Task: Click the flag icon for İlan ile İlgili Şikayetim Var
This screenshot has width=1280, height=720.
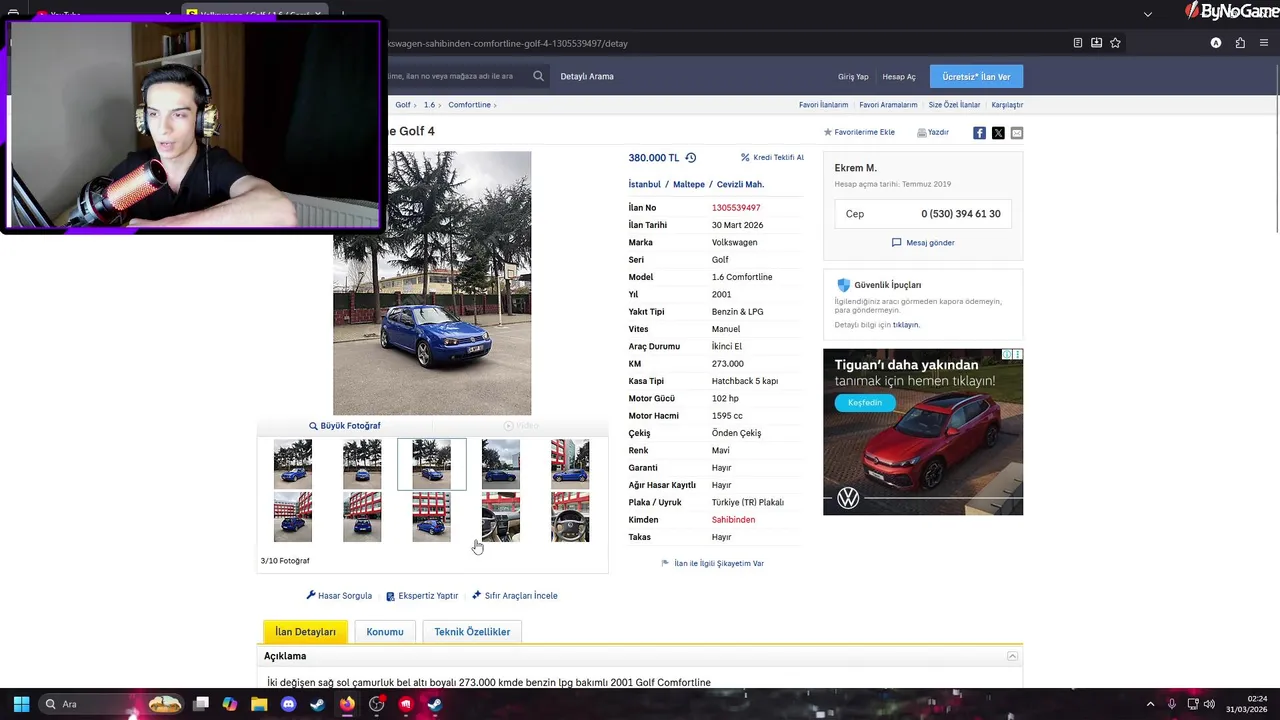Action: (665, 563)
